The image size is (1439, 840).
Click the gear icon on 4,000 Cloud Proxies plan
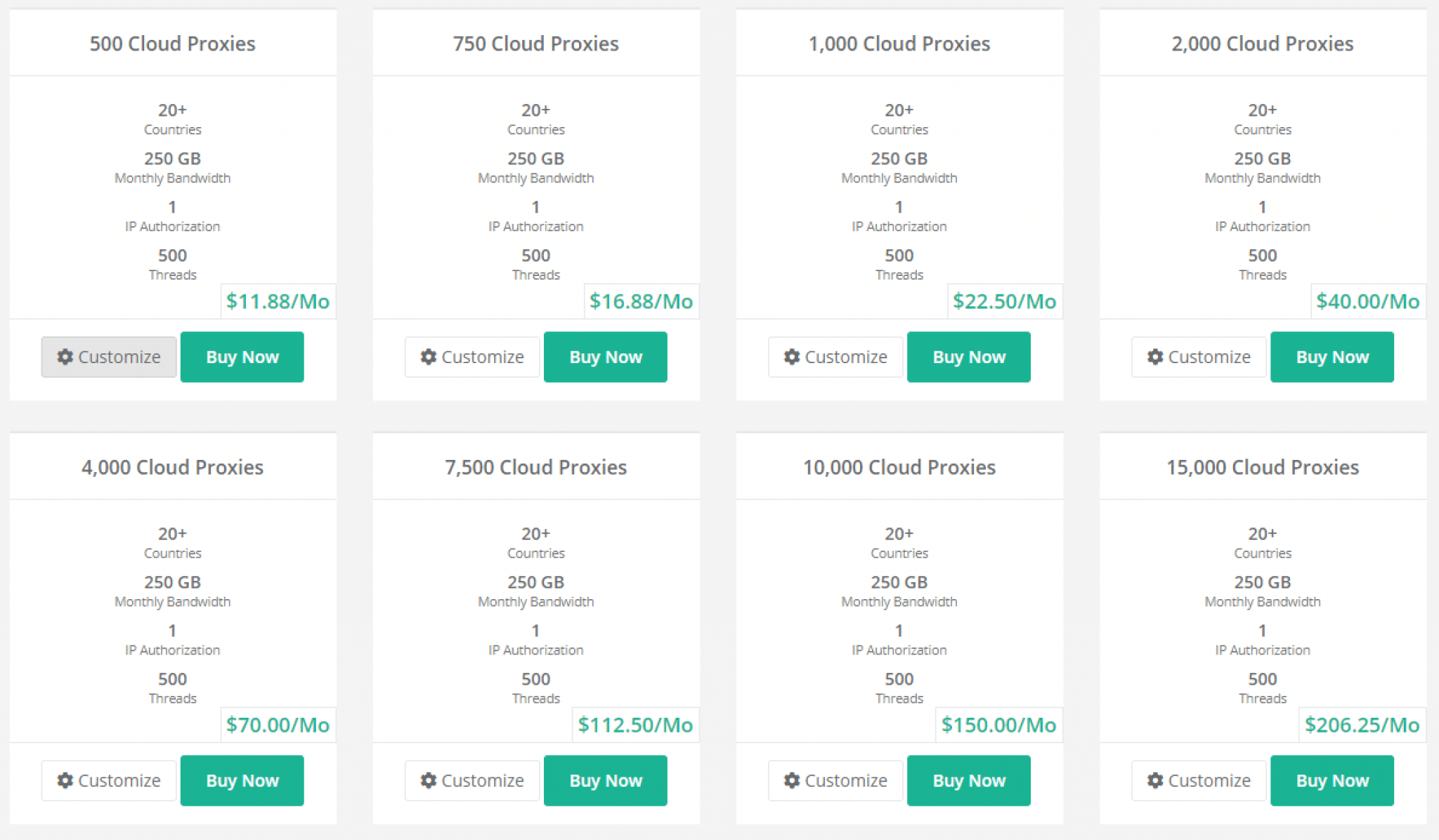coord(65,780)
